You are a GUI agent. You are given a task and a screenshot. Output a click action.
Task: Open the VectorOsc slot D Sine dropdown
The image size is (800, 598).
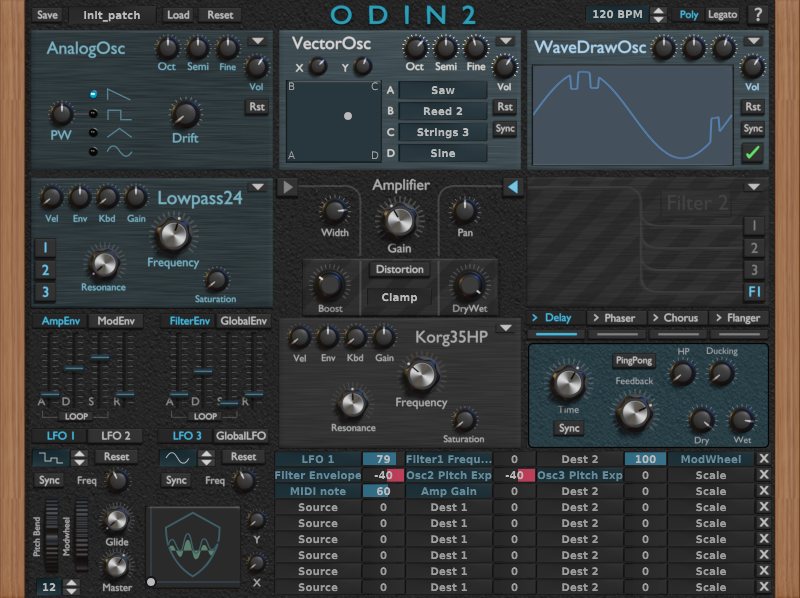click(x=441, y=153)
